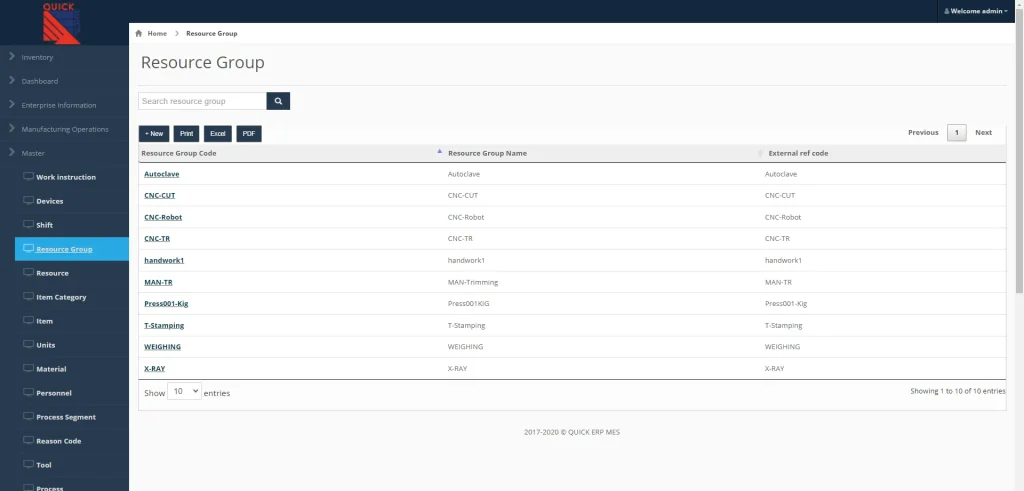Viewport: 1024px width, 491px height.
Task: Click the monitor icon beside Units
Action: [28, 344]
